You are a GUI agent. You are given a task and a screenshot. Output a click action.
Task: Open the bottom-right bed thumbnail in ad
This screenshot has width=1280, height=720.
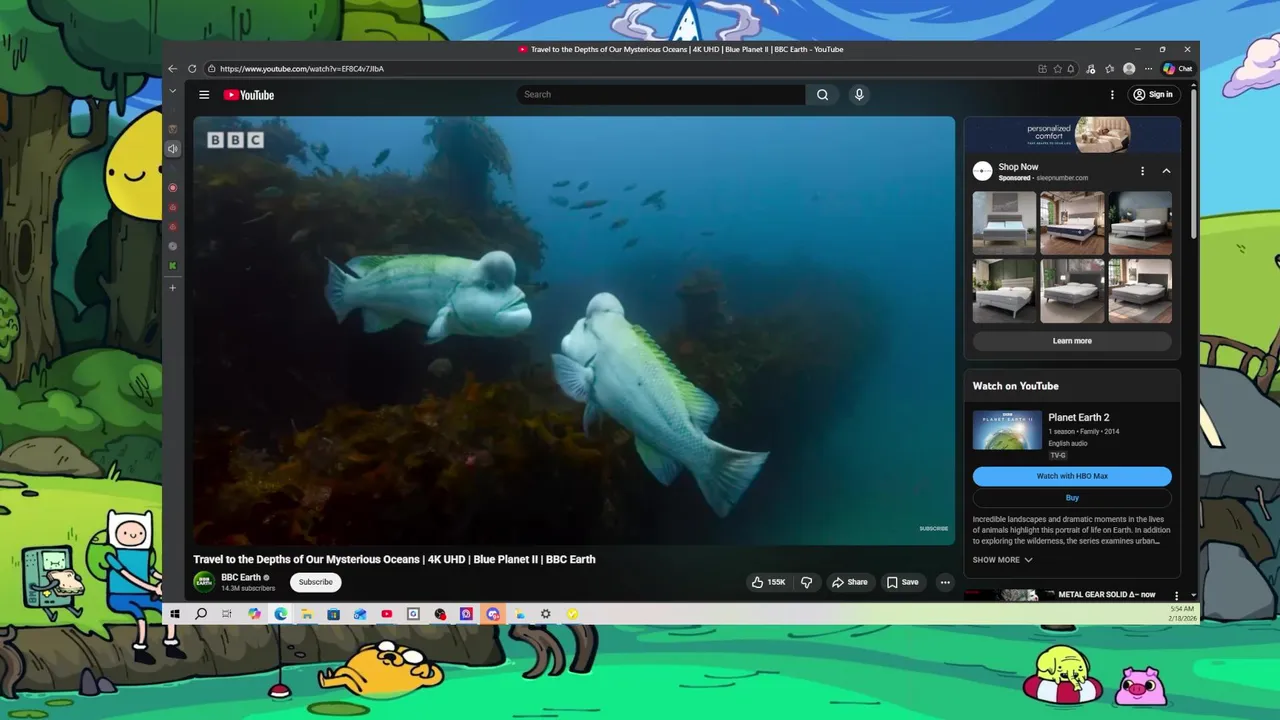click(x=1140, y=291)
